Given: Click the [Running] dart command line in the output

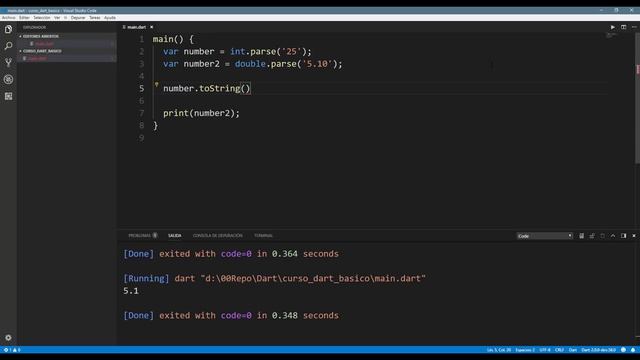Looking at the screenshot, I should click(x=274, y=278).
